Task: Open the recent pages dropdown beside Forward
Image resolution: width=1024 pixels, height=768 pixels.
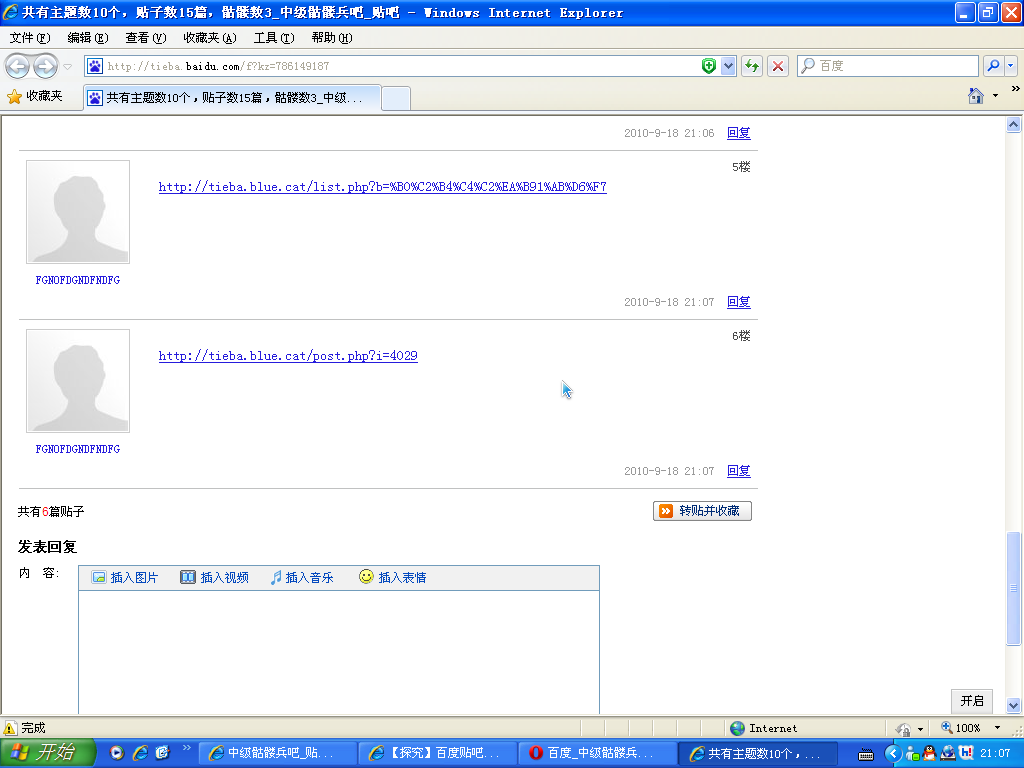Action: pyautogui.click(x=67, y=67)
